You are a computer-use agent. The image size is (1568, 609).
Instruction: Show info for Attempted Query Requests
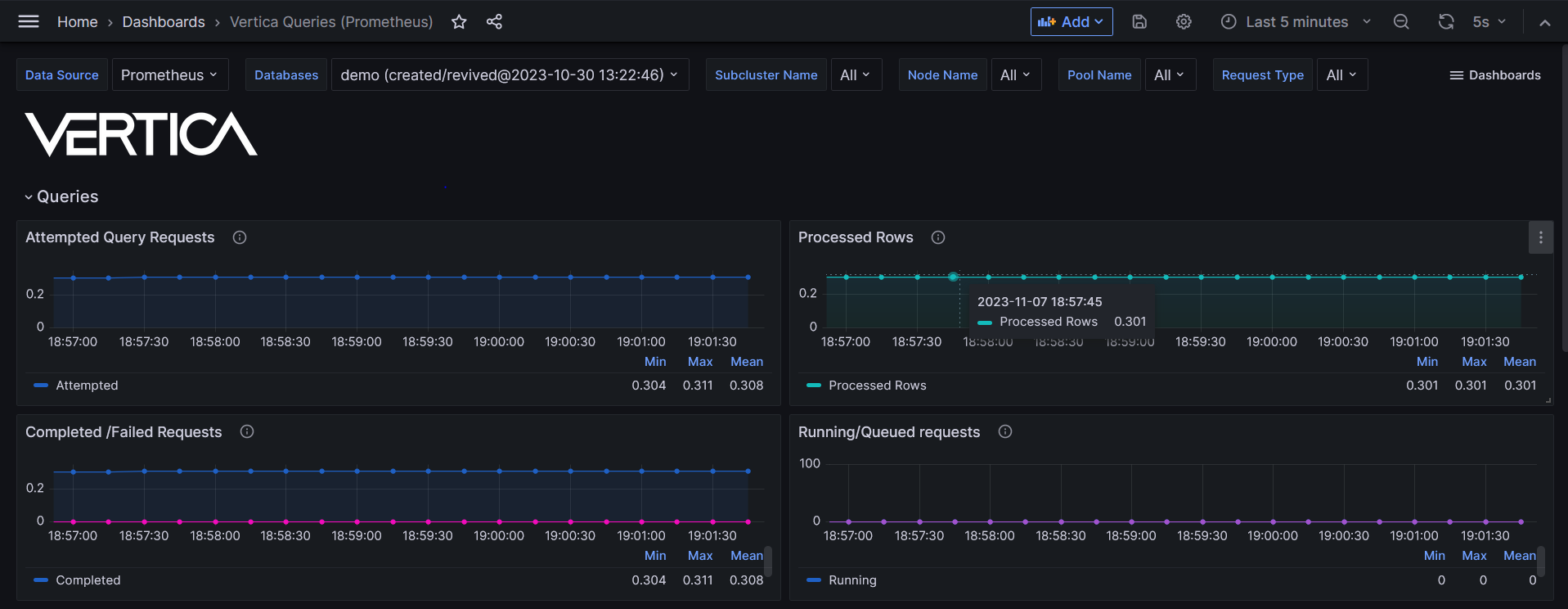click(x=240, y=237)
